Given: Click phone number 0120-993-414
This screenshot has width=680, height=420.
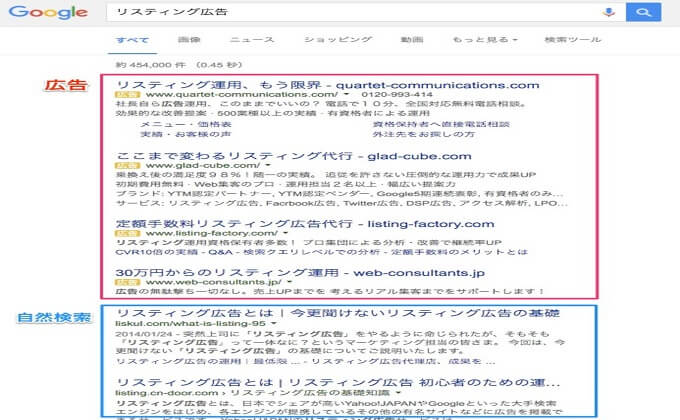Looking at the screenshot, I should (x=397, y=94).
